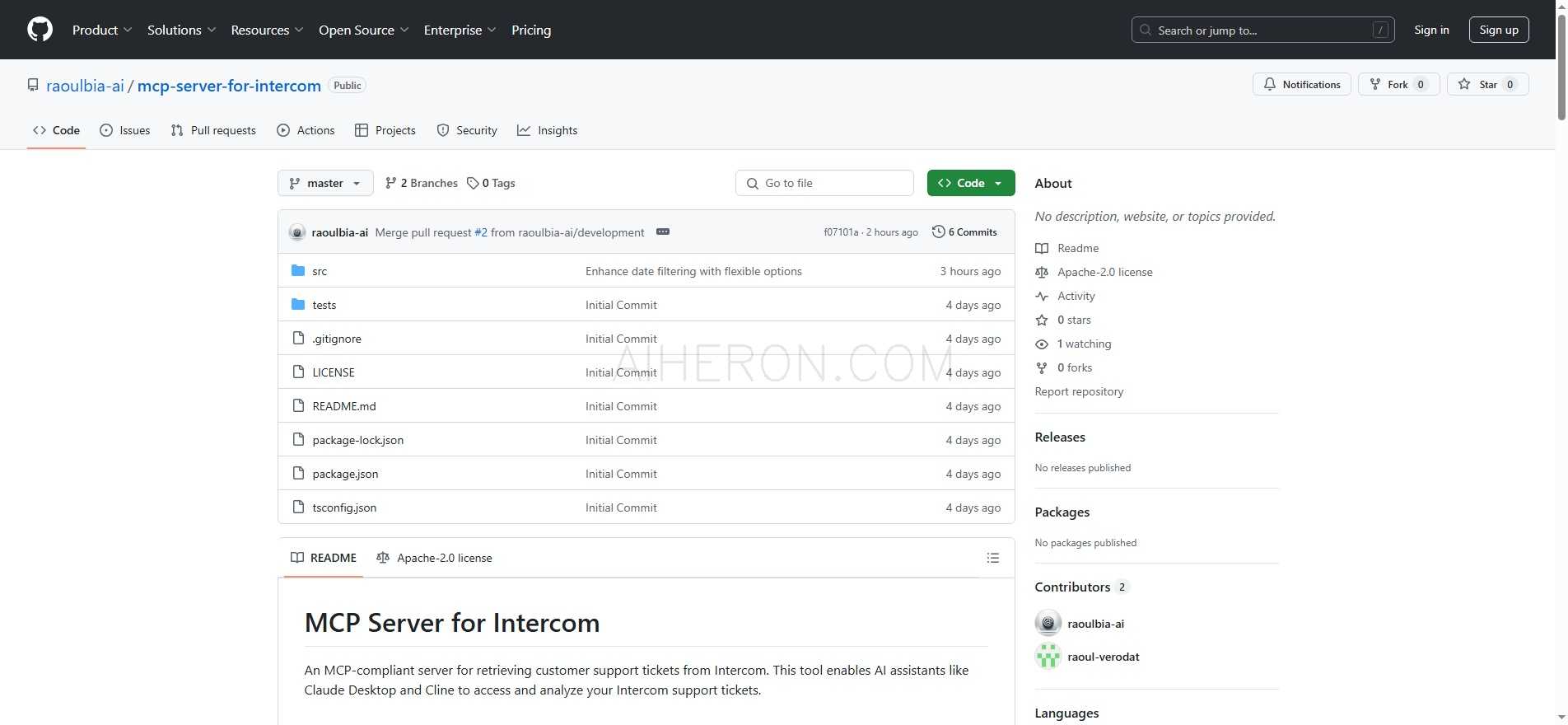Switch to the Projects tab

[385, 130]
